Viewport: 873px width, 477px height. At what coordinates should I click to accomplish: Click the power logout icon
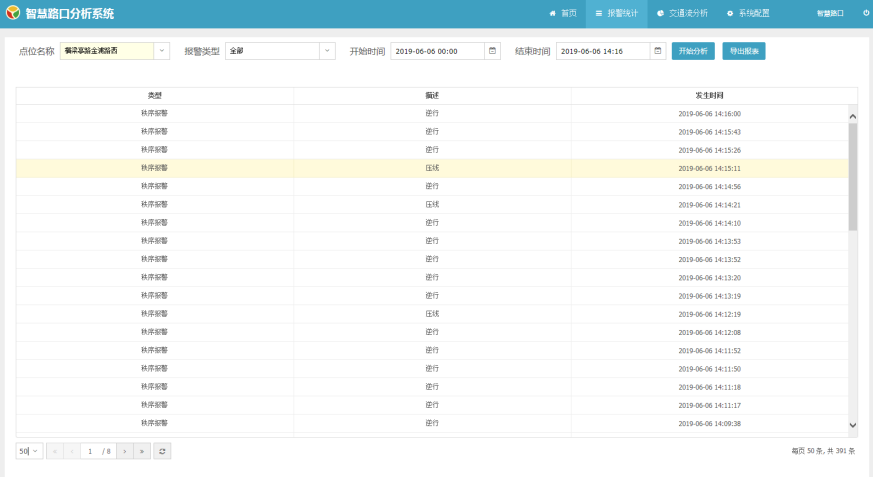(866, 14)
